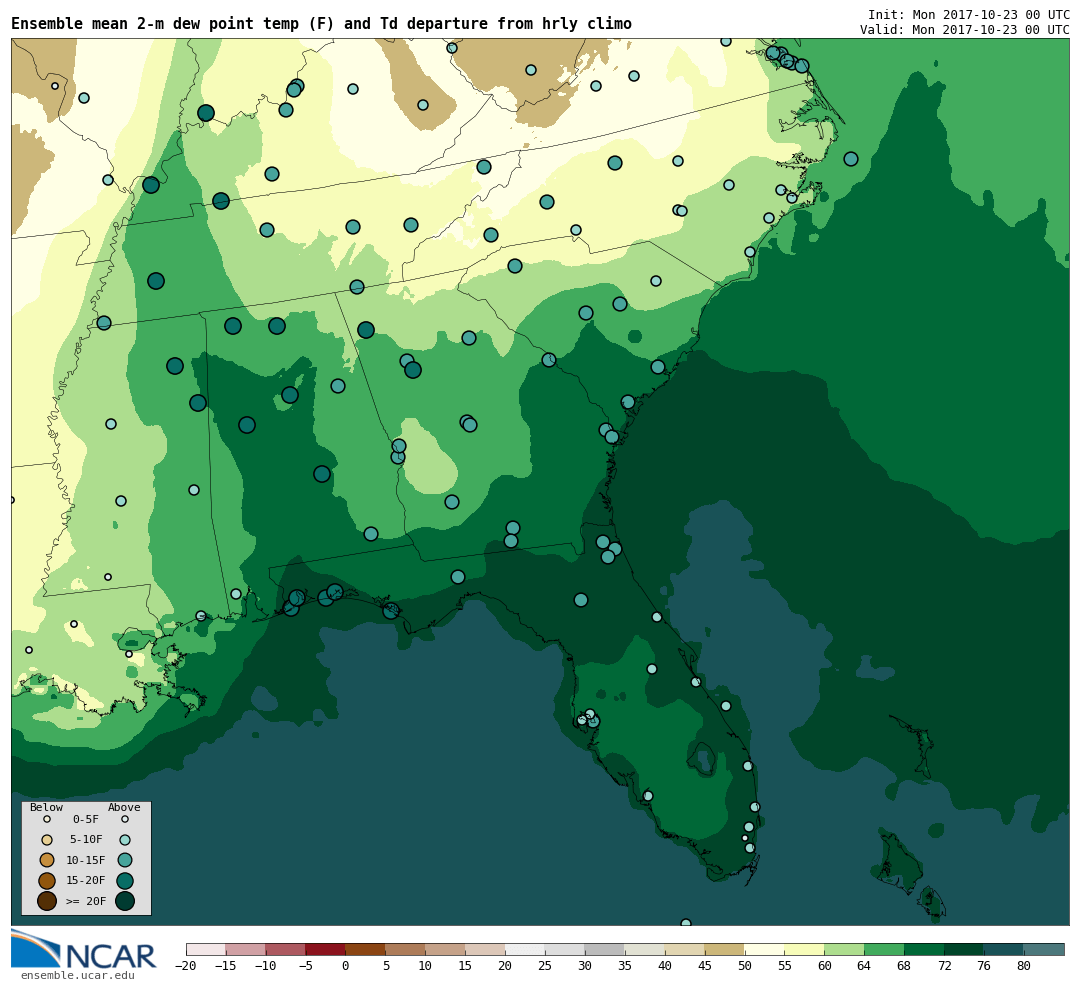
Task: Pick the dark red swatch between -5 and 0
Action: tap(326, 949)
